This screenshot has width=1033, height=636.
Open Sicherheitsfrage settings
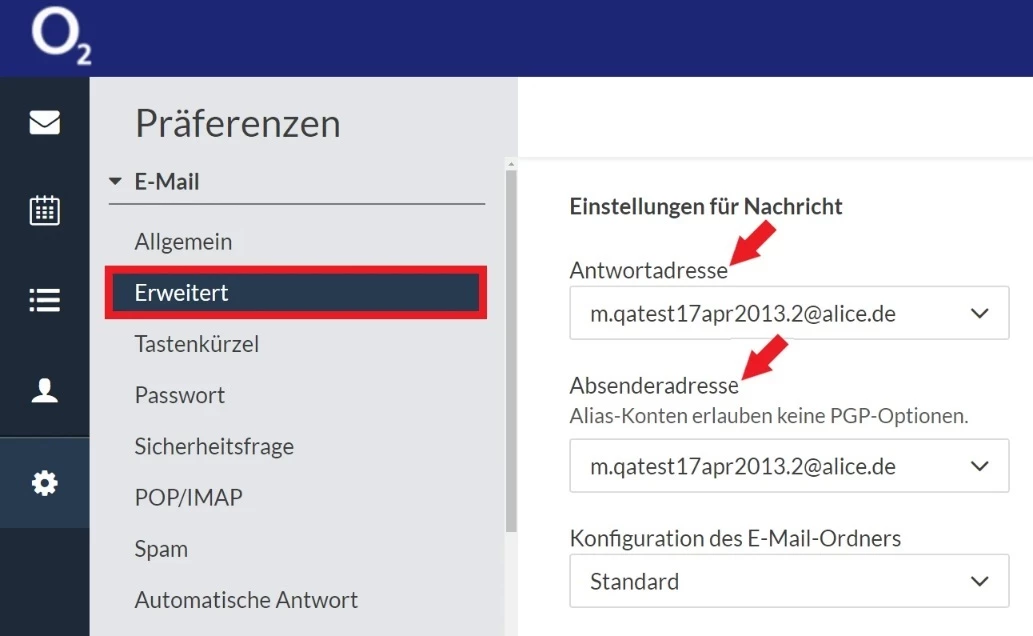click(214, 446)
